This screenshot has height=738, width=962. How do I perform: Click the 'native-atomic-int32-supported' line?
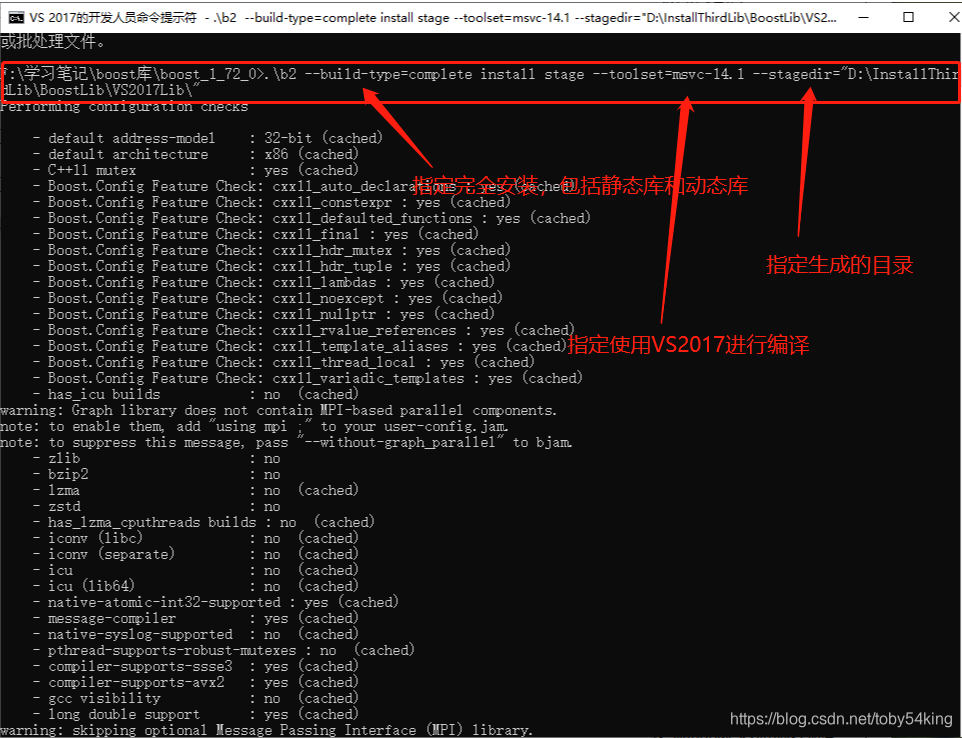coord(216,602)
